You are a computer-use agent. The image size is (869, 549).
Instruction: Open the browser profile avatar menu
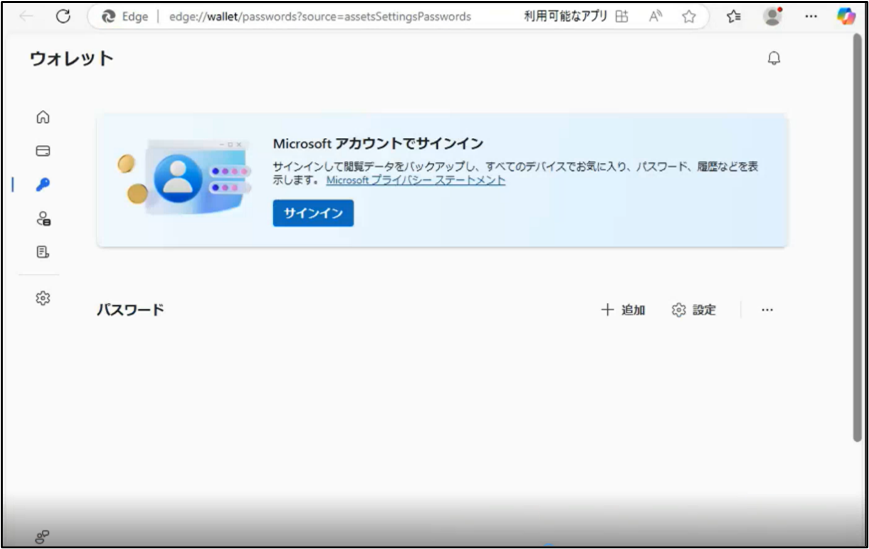[x=772, y=16]
